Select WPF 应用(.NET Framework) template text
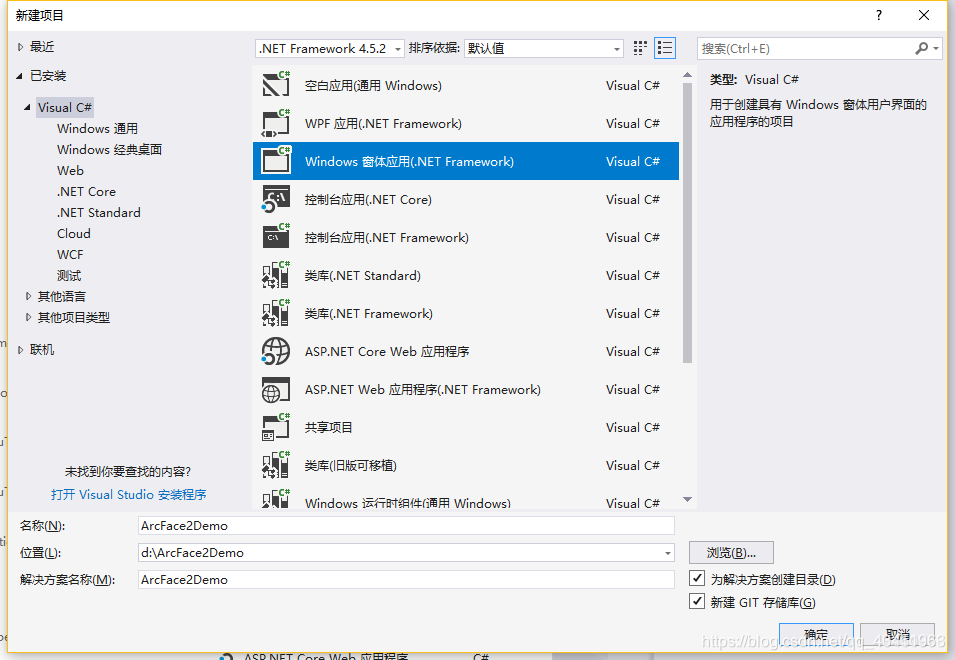The width and height of the screenshot is (955, 660). pyautogui.click(x=383, y=124)
